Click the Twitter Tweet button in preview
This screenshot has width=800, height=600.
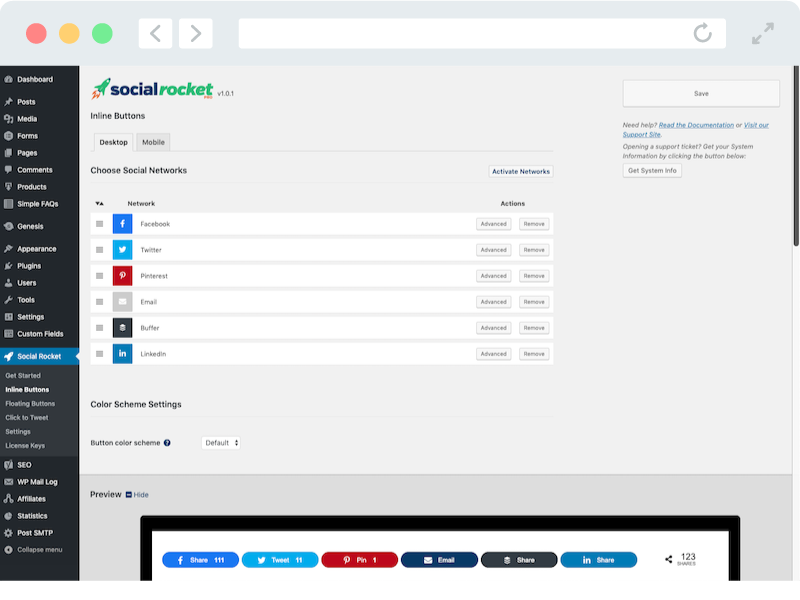pos(280,560)
